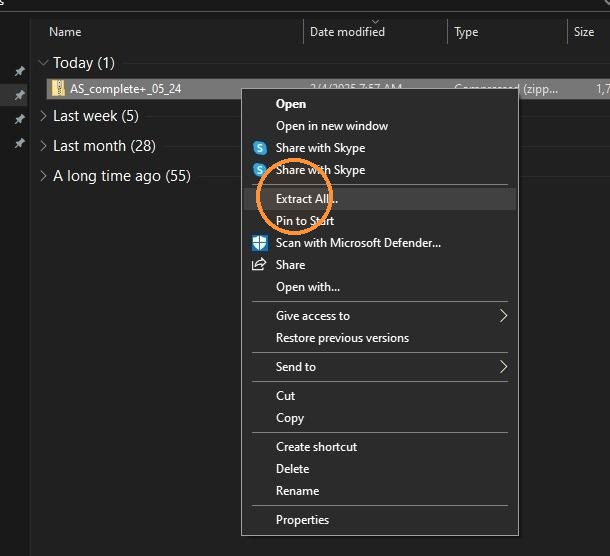This screenshot has width=610, height=556.
Task: Open the Give access to submenu arrow
Action: [x=503, y=316]
